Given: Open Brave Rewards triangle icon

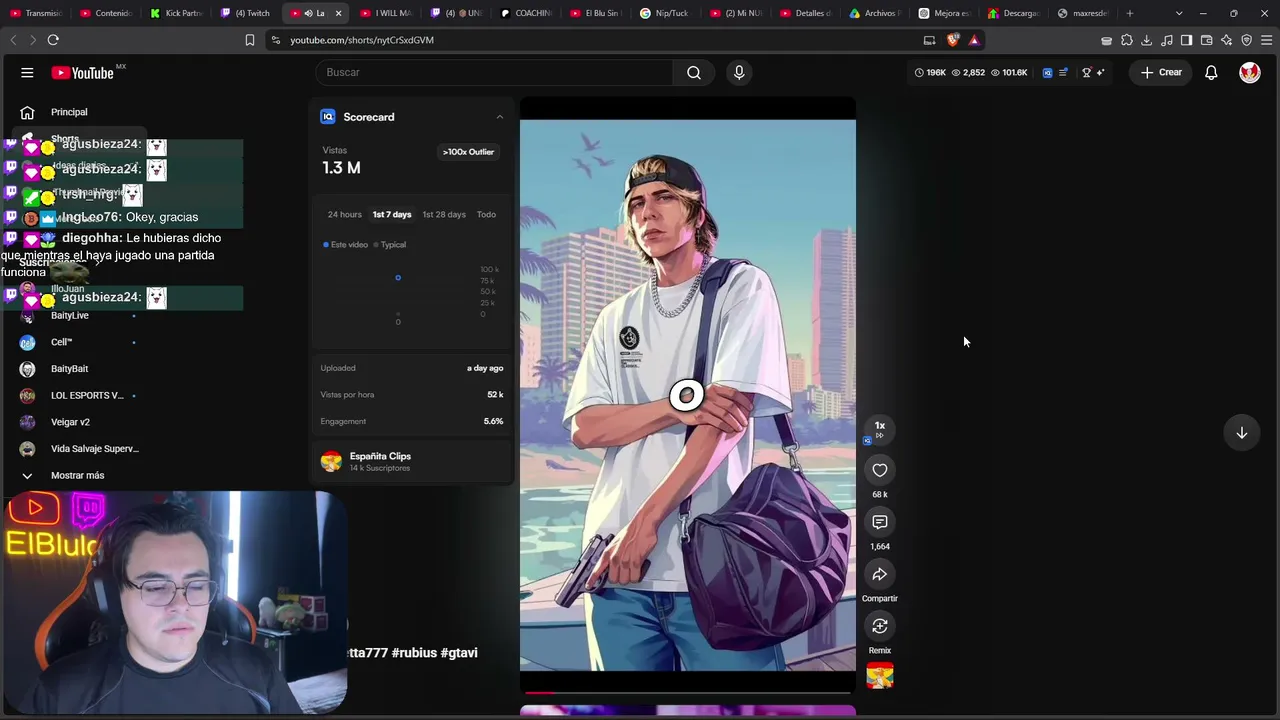Looking at the screenshot, I should 974,40.
